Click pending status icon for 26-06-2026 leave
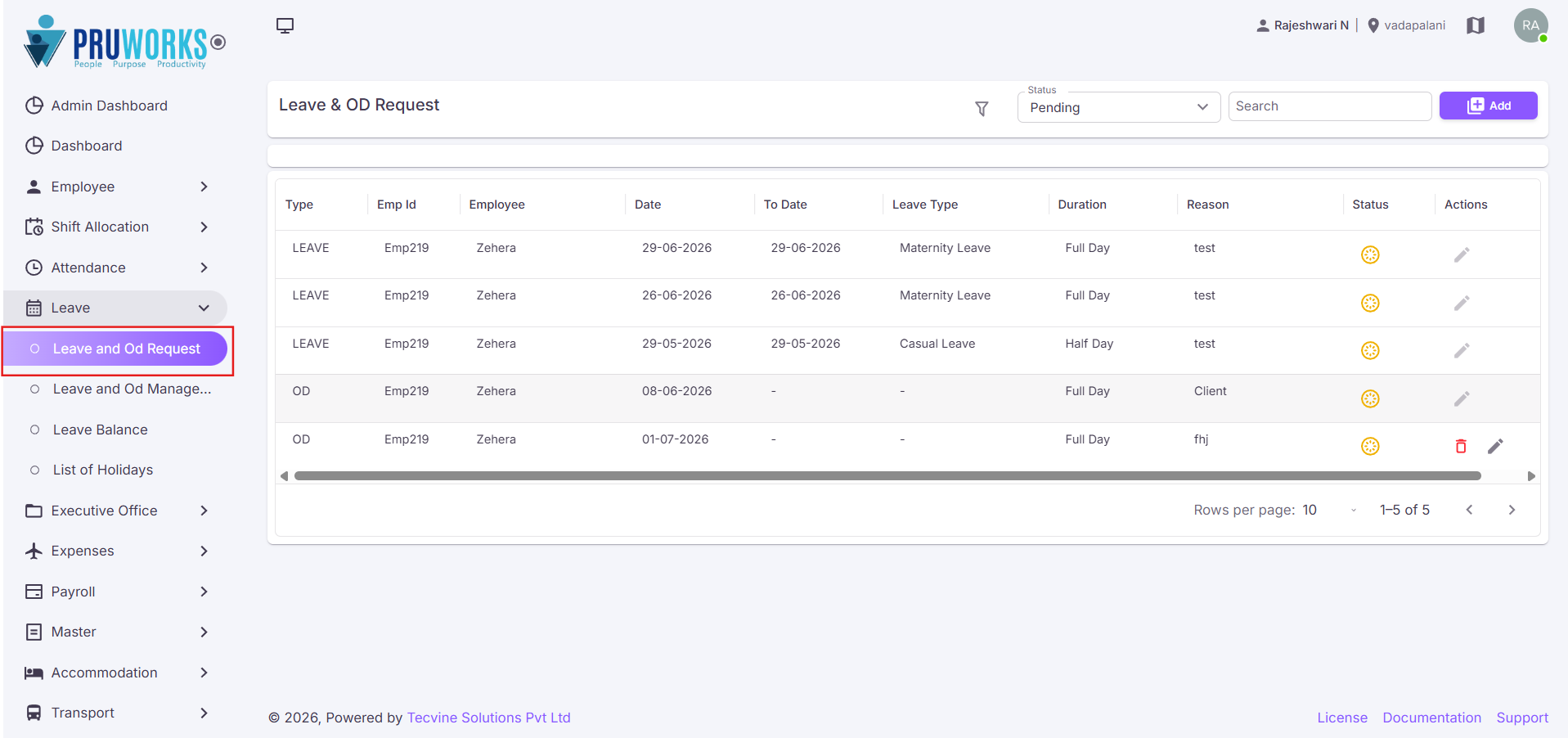1568x738 pixels. click(x=1370, y=303)
